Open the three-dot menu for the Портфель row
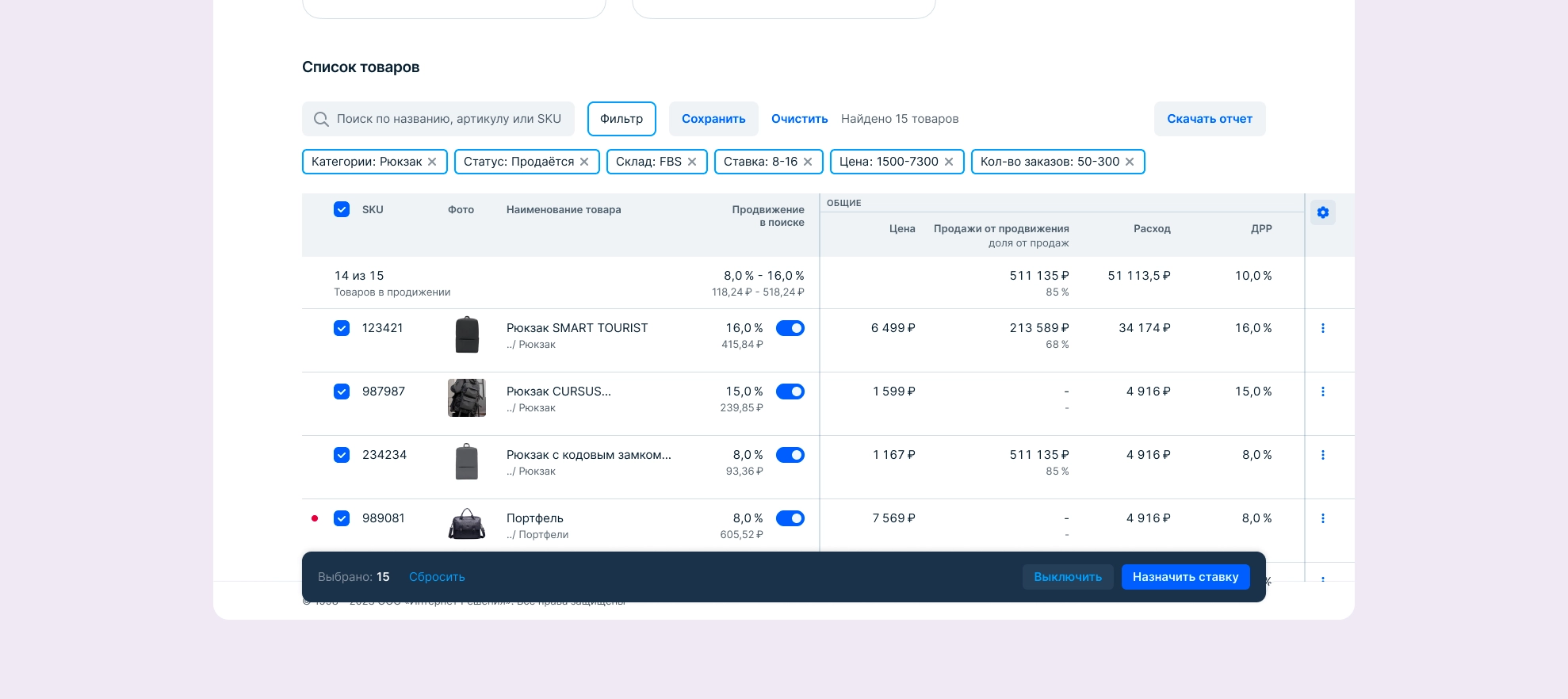1568x699 pixels. click(1322, 518)
